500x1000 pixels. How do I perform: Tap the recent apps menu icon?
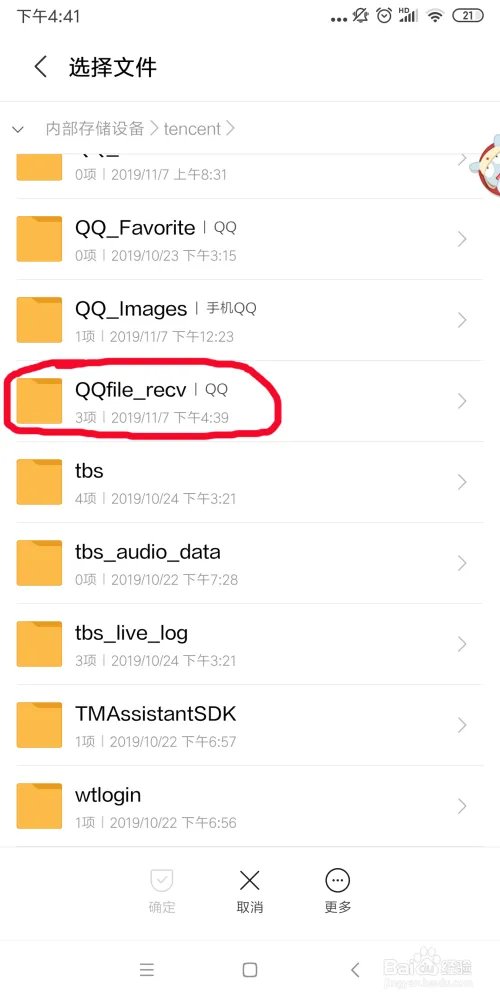pyautogui.click(x=147, y=970)
